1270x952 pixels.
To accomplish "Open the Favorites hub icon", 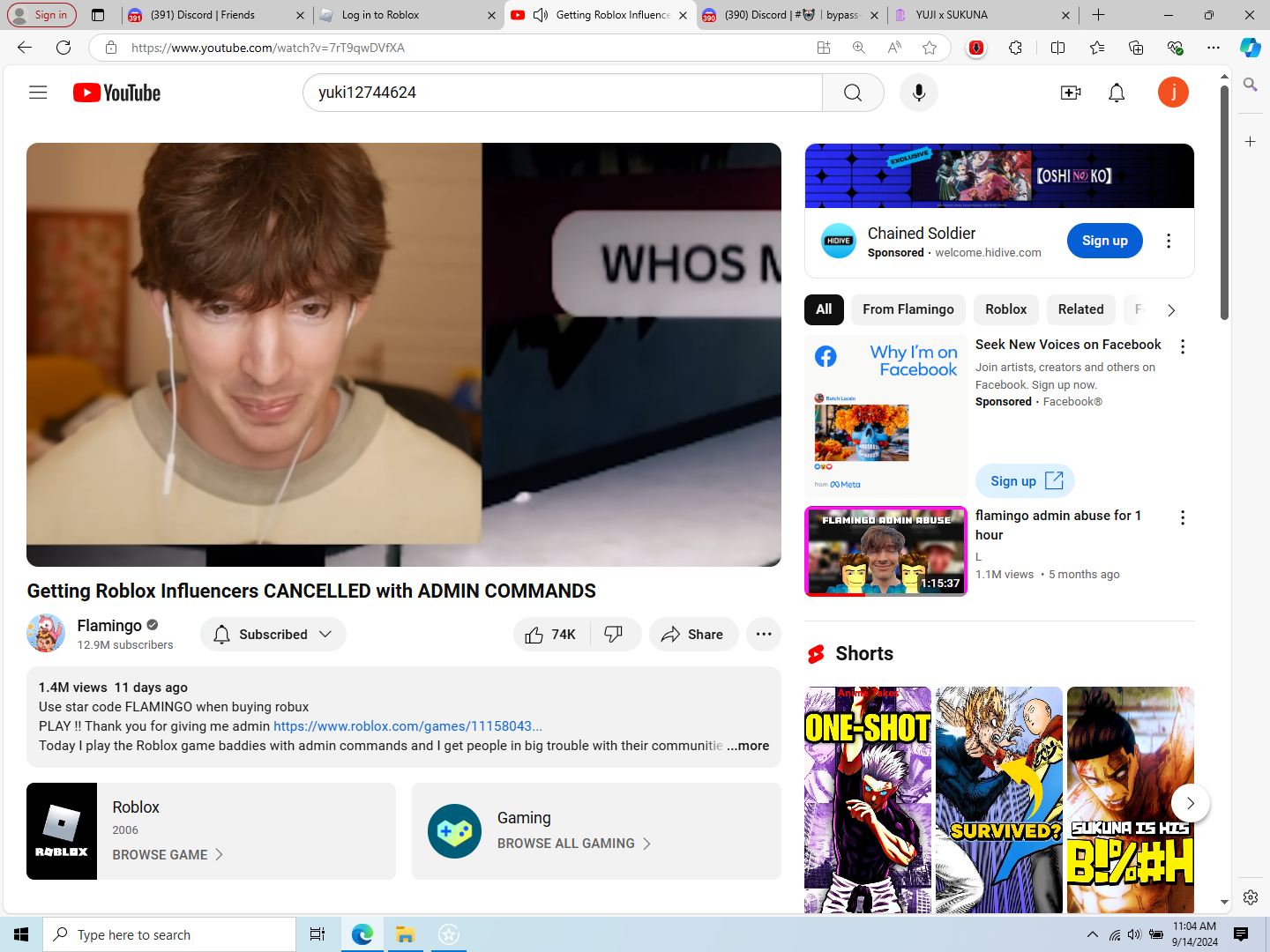I will [x=1097, y=48].
